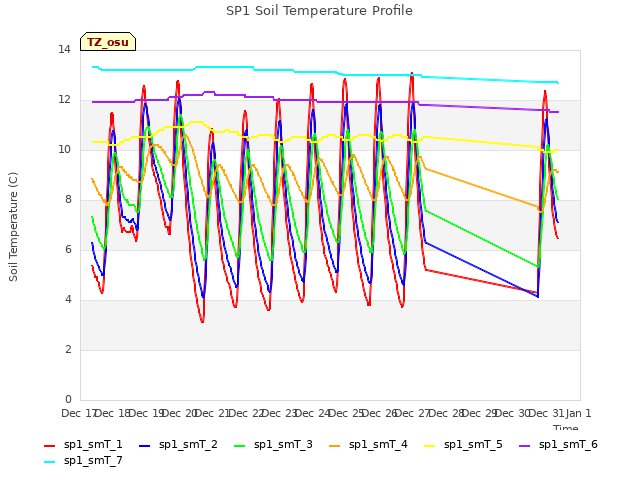Click the 14 y-axis tick label
Viewport: 640px width, 480px height.
64,50
